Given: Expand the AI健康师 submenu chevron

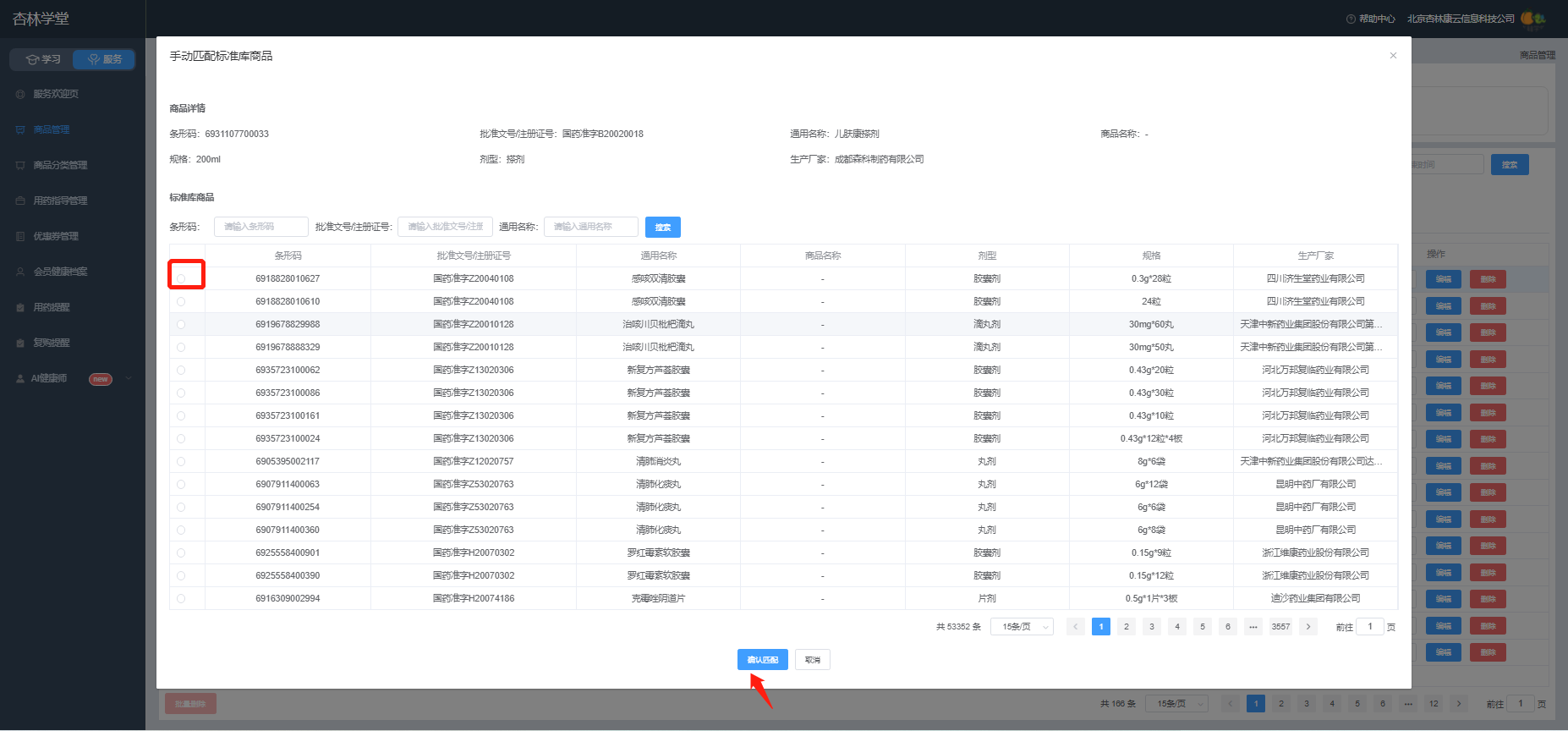Looking at the screenshot, I should 129,378.
